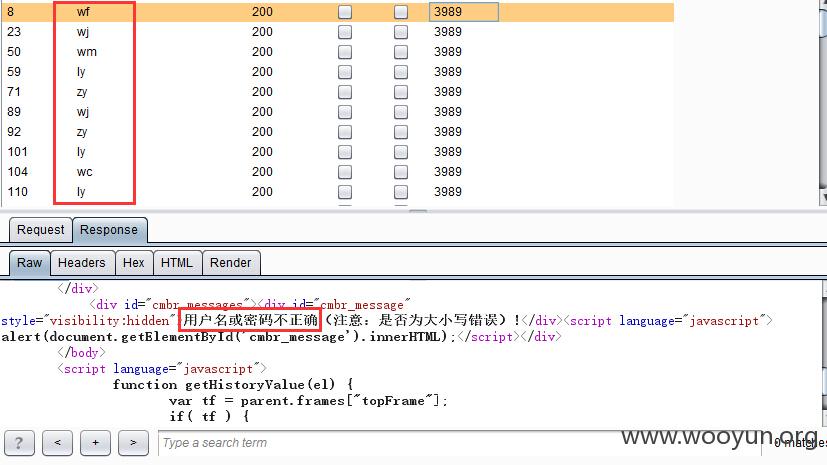Open the Response tab
The image size is (827, 465).
tap(109, 230)
